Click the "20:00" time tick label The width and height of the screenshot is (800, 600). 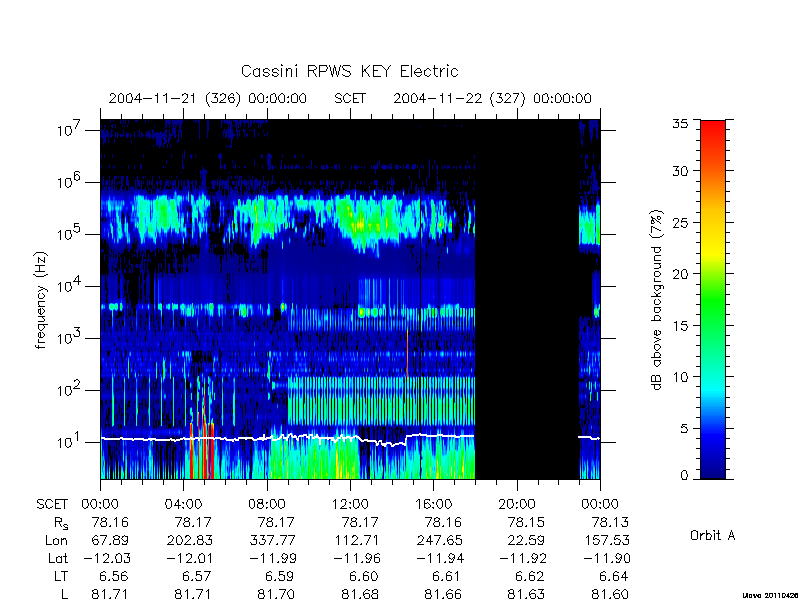coord(517,505)
